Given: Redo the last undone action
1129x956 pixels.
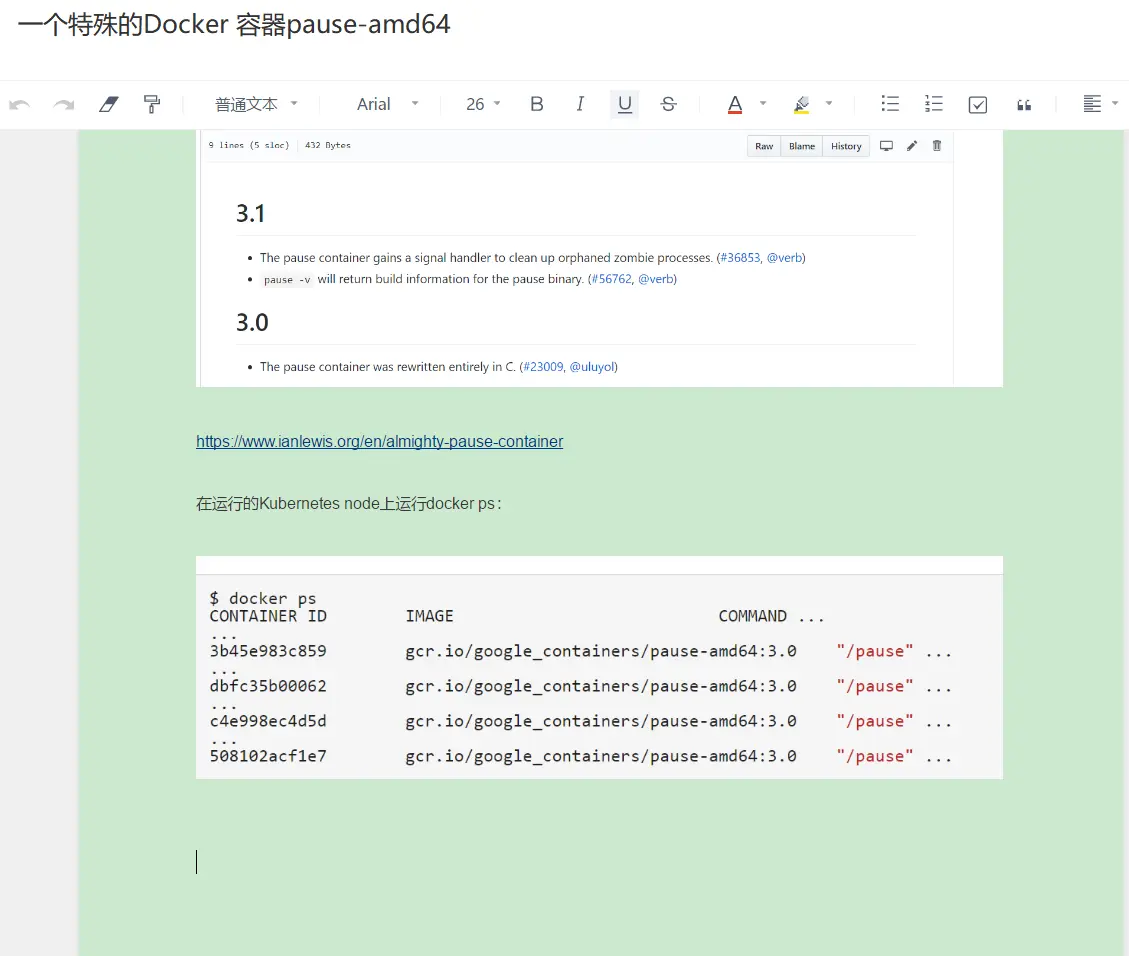Looking at the screenshot, I should (x=64, y=104).
